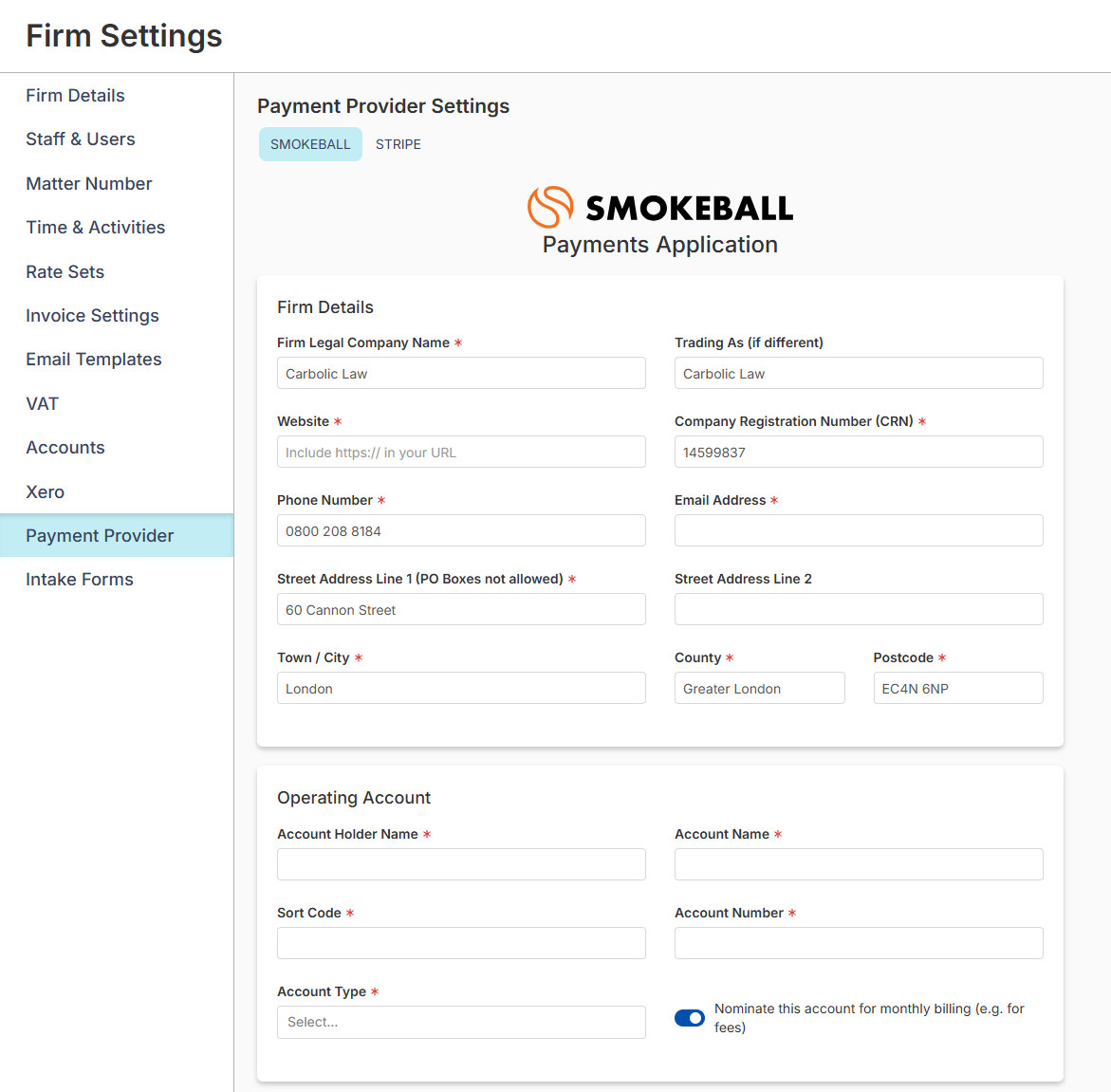Click the Street Address Line 2 field
The height and width of the screenshot is (1092, 1111).
[x=859, y=609]
